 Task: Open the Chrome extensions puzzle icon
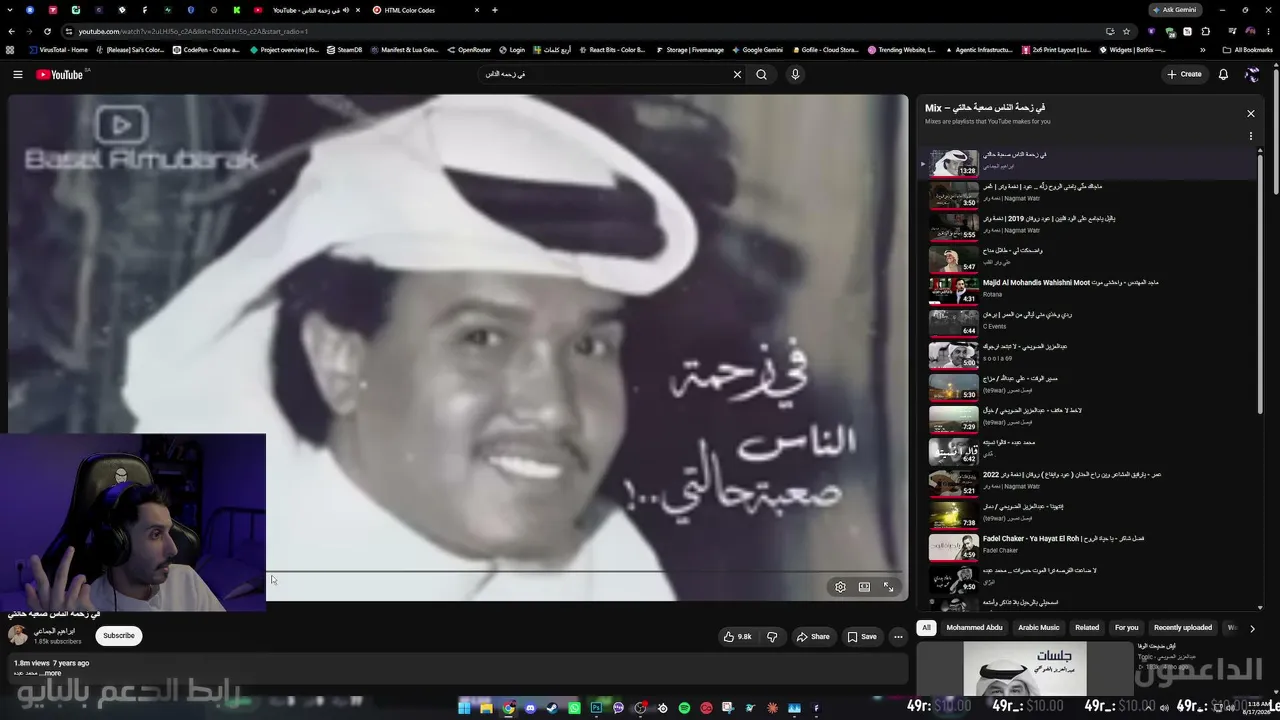tap(1206, 31)
